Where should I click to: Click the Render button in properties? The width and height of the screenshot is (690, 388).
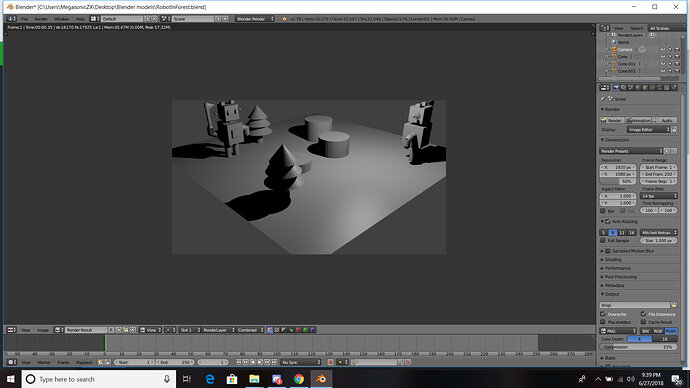coord(612,120)
